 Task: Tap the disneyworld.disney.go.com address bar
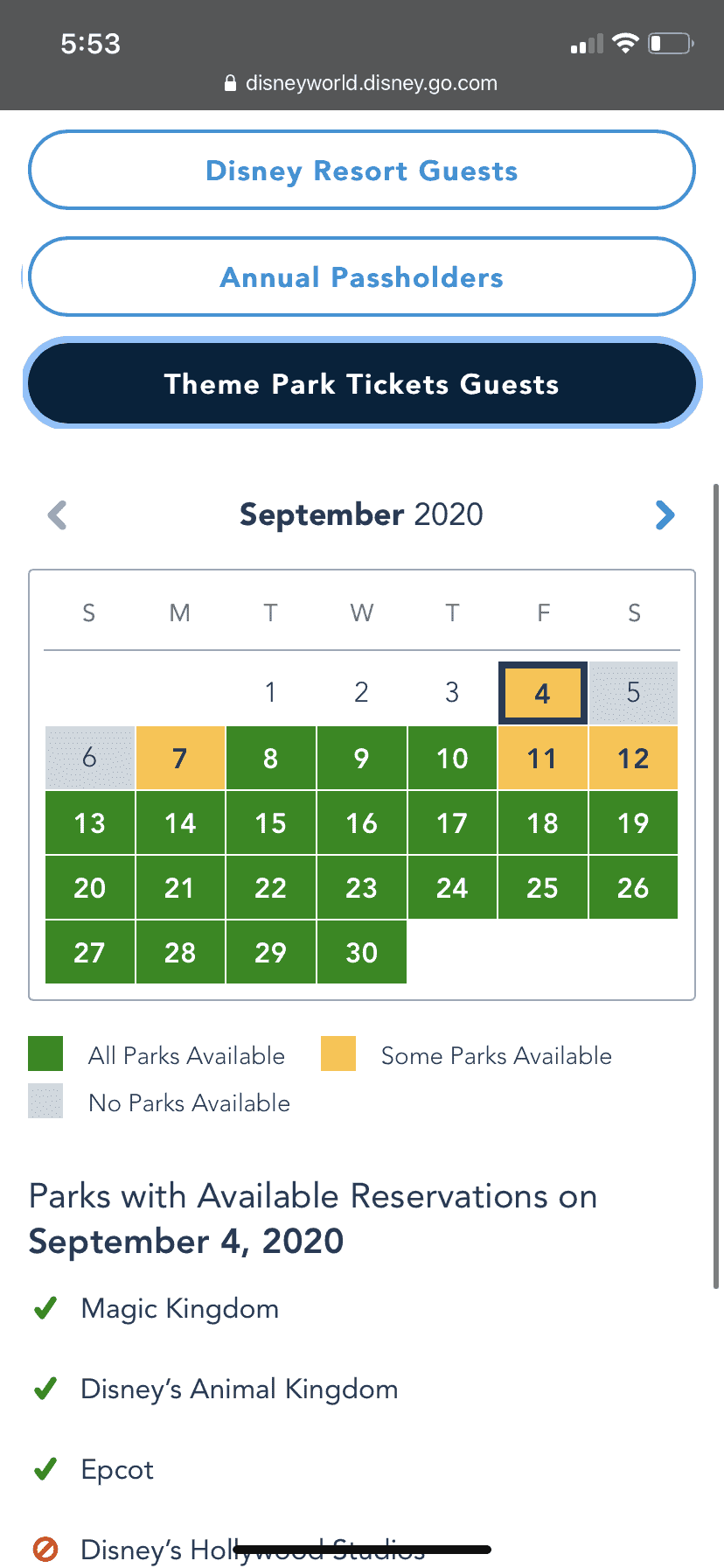(361, 83)
